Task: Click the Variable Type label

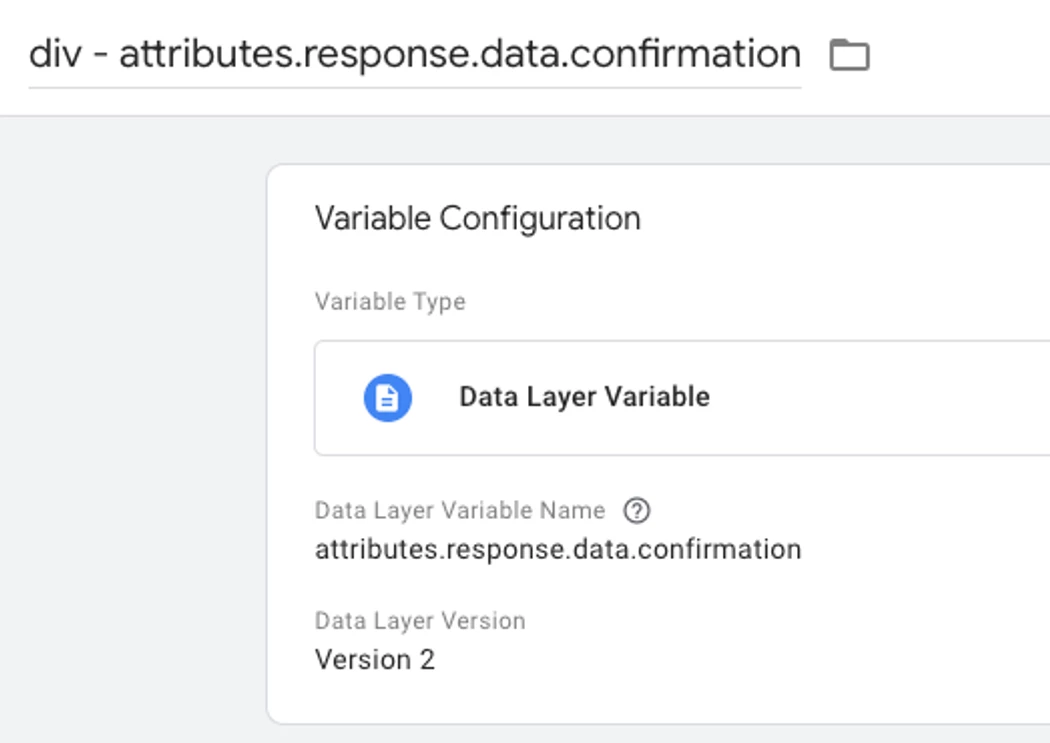Action: (x=390, y=302)
